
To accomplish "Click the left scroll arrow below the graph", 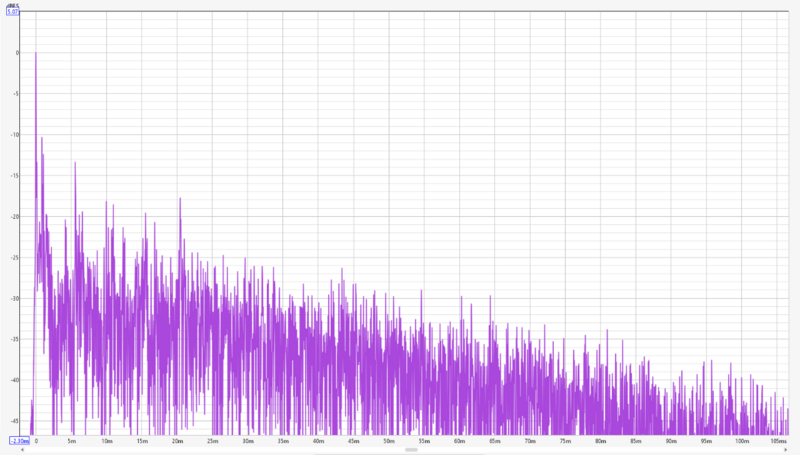I will point(22,450).
